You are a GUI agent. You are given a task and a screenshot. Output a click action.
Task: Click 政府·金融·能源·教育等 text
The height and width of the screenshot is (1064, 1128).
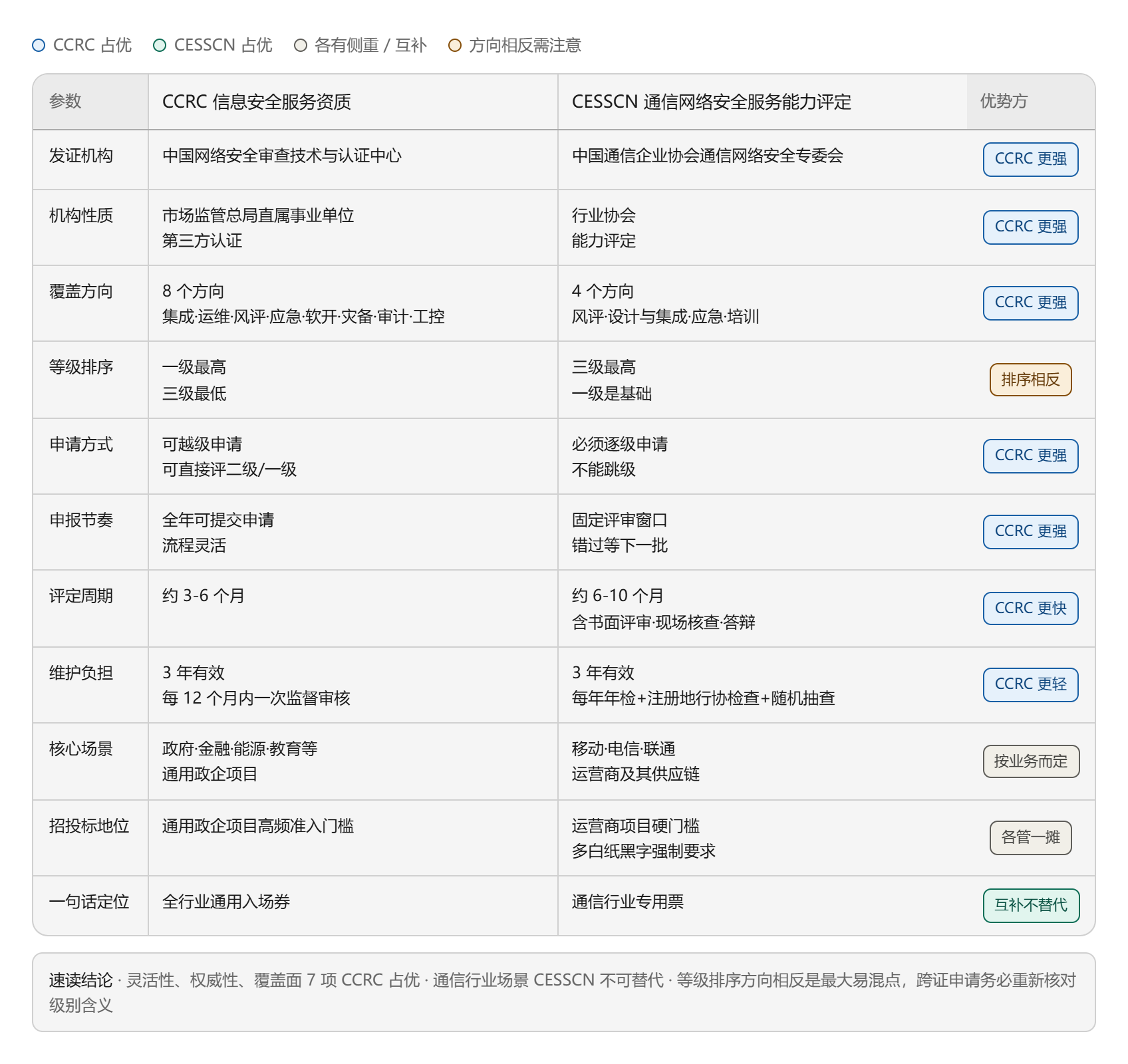click(240, 749)
